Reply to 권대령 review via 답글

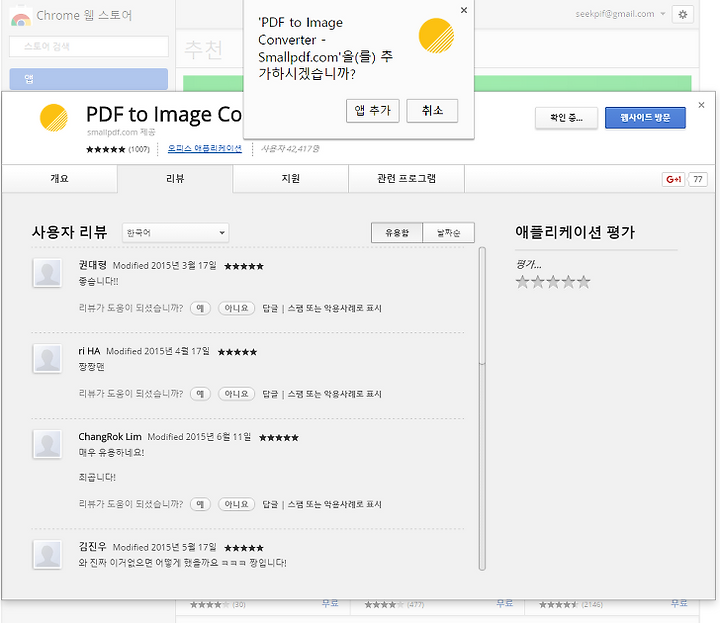pos(270,308)
